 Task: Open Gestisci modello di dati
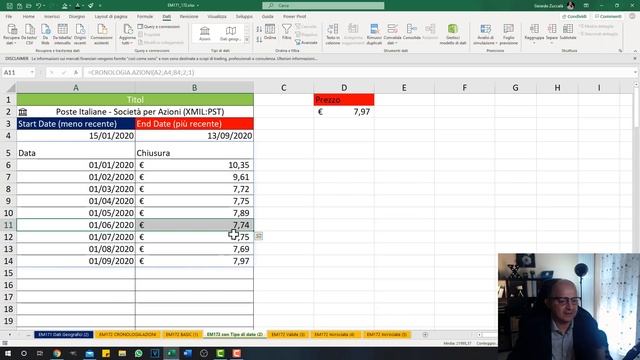pyautogui.click(x=453, y=34)
